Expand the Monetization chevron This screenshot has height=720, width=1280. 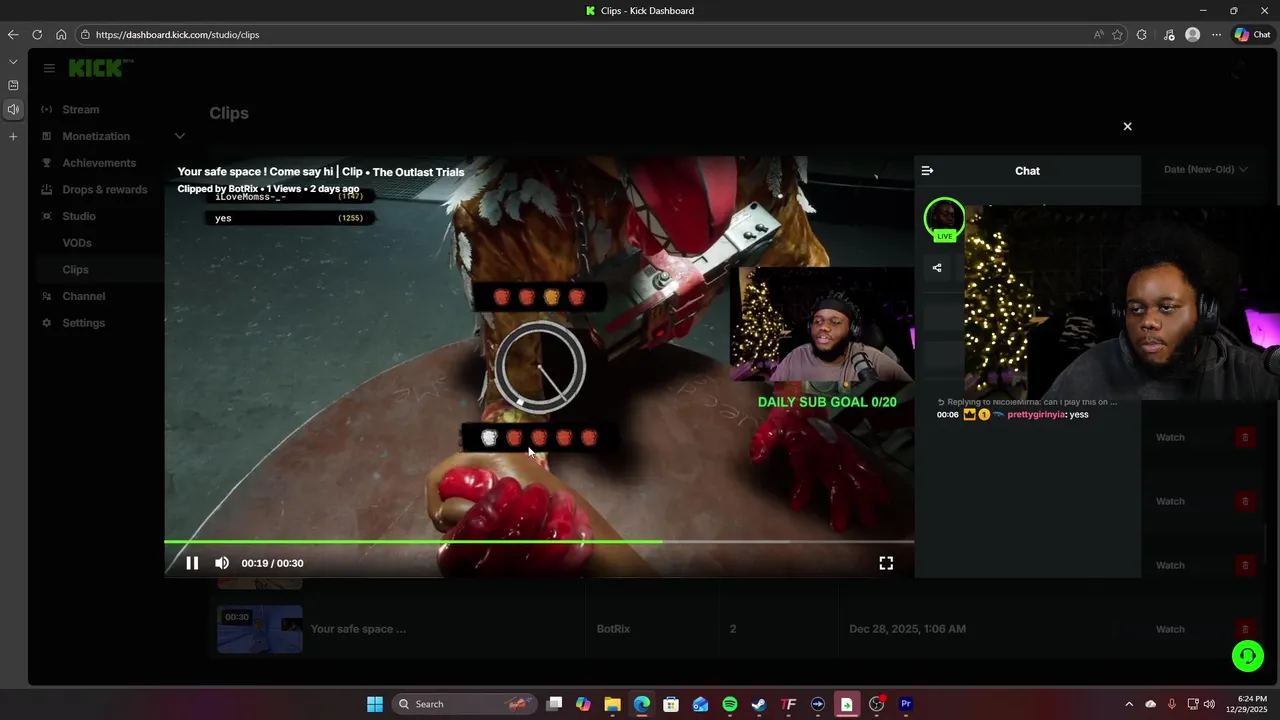pyautogui.click(x=180, y=136)
